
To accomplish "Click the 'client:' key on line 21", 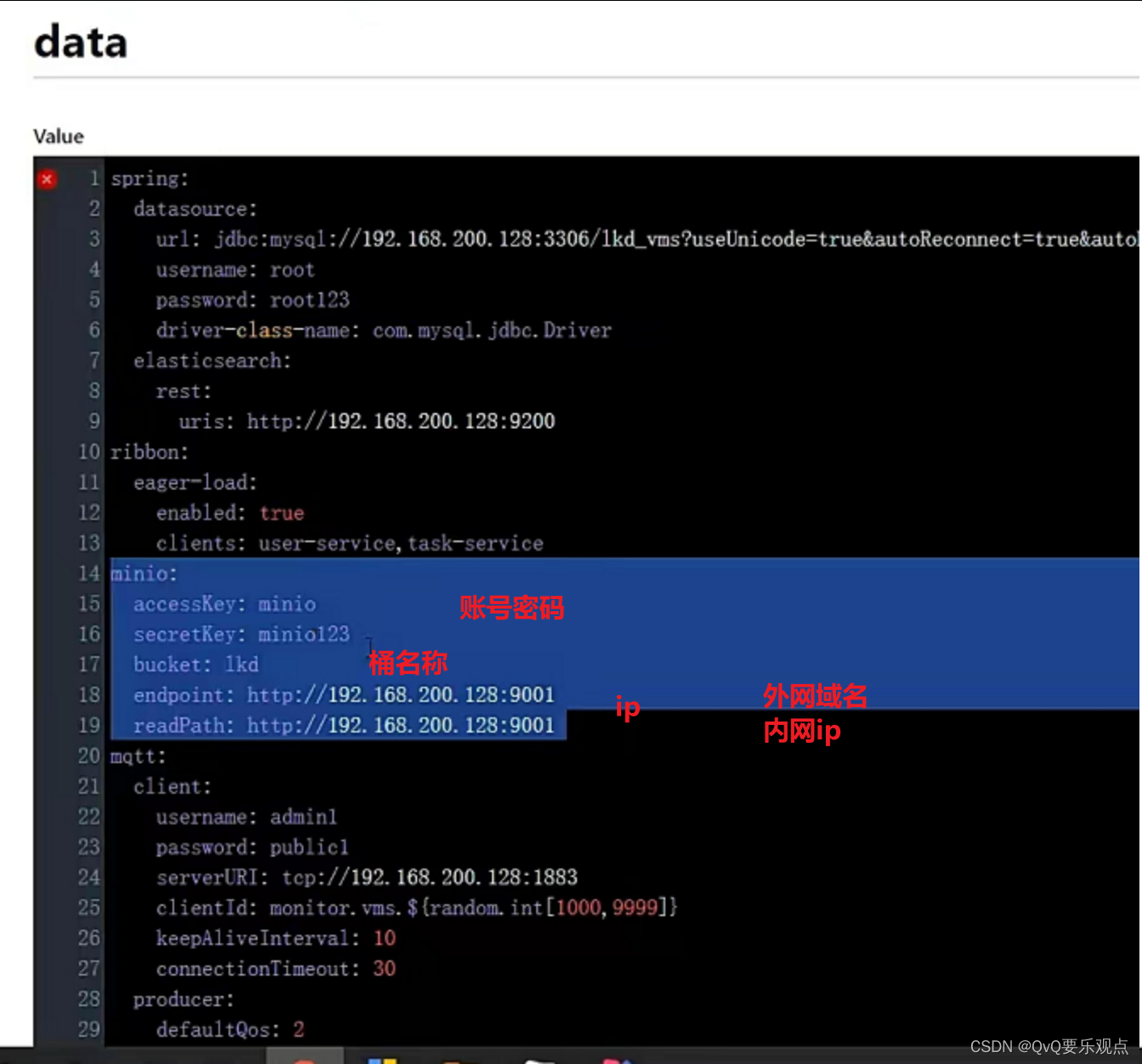I will tap(172, 787).
